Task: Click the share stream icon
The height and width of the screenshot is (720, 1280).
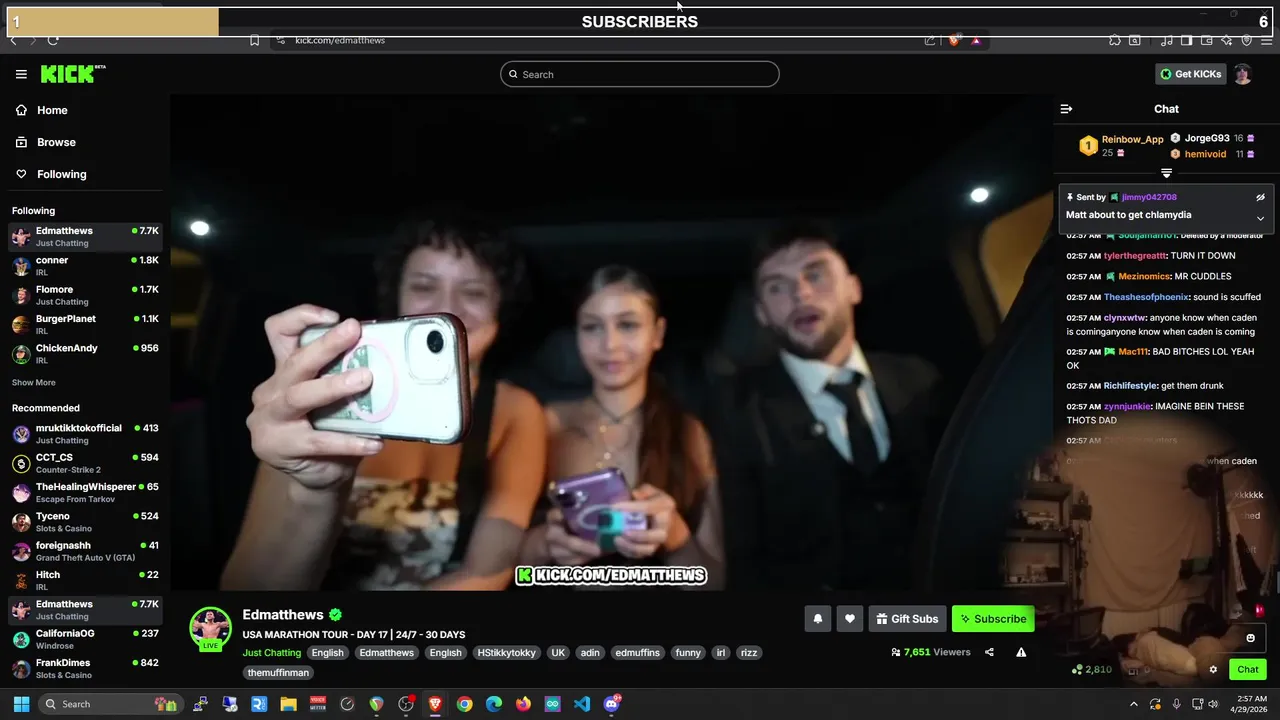Action: [989, 652]
